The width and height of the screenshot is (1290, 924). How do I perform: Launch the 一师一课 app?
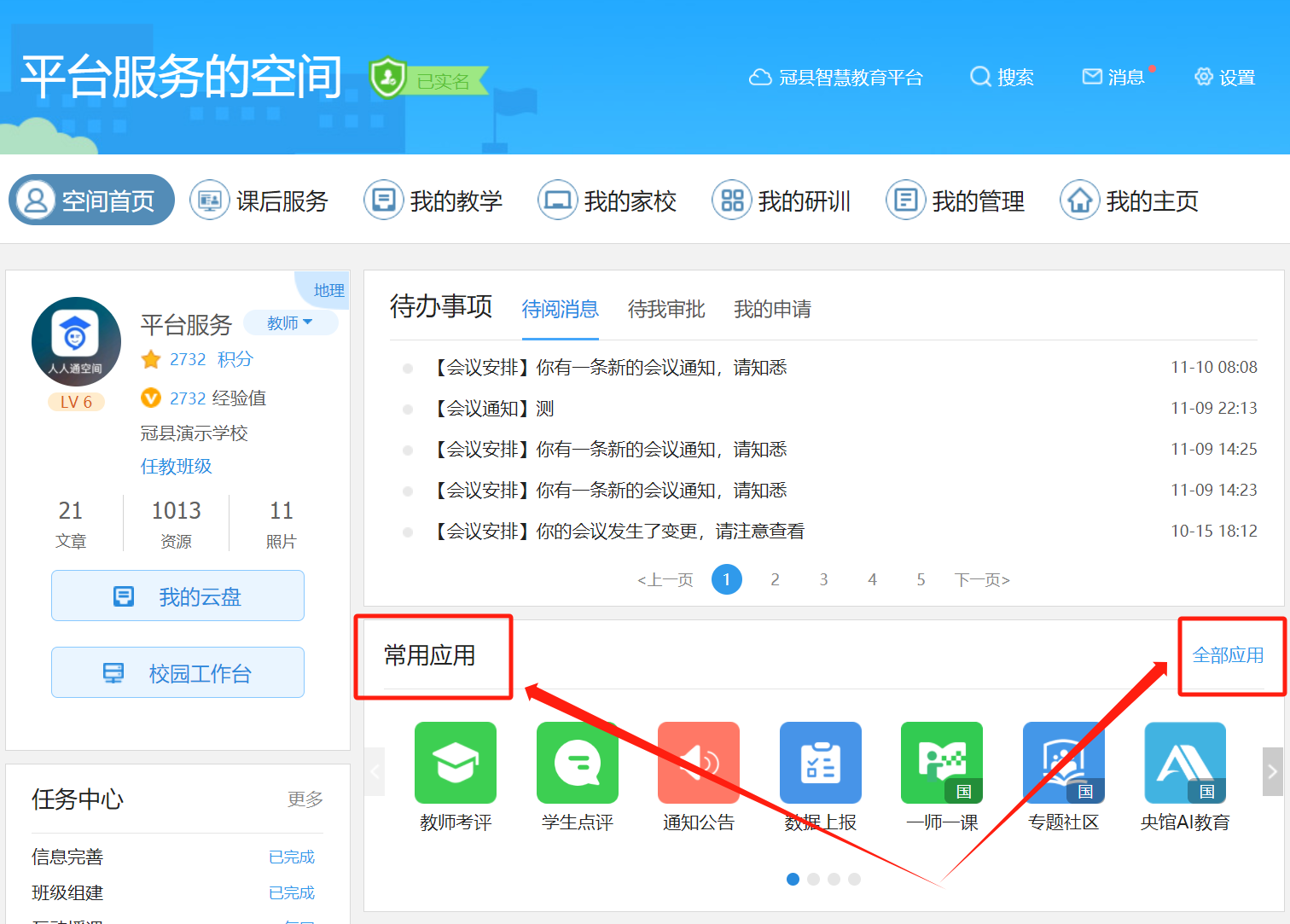tap(942, 763)
